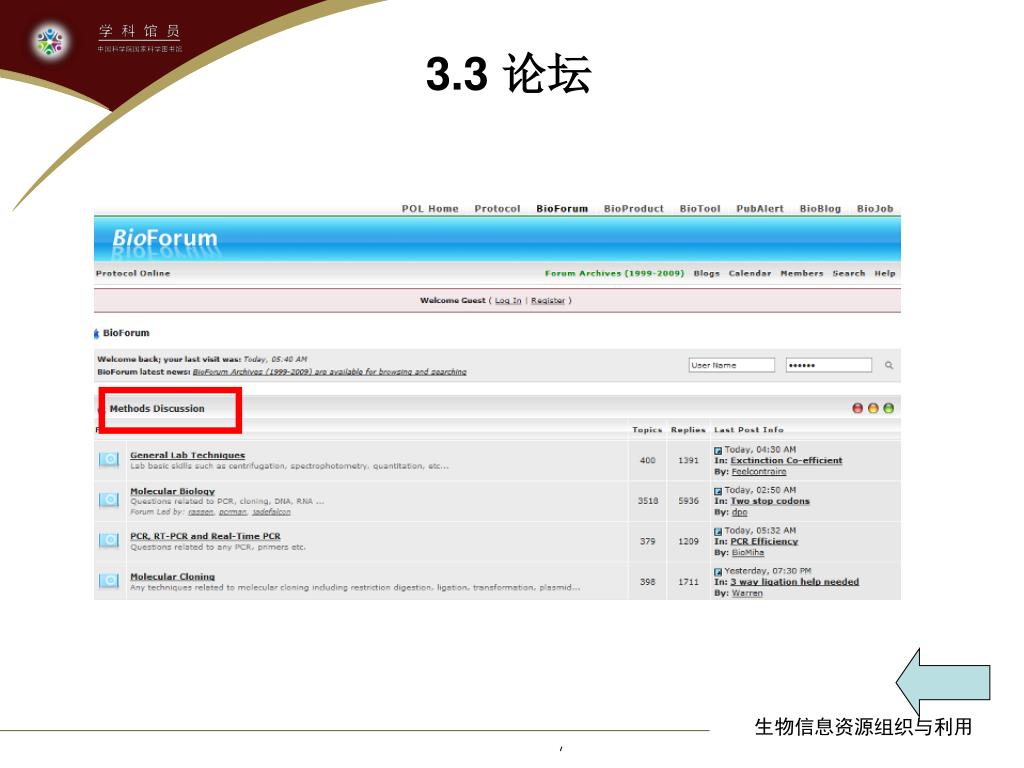Select the BioForum top navigation tab
The image size is (1024, 768).
tap(562, 208)
